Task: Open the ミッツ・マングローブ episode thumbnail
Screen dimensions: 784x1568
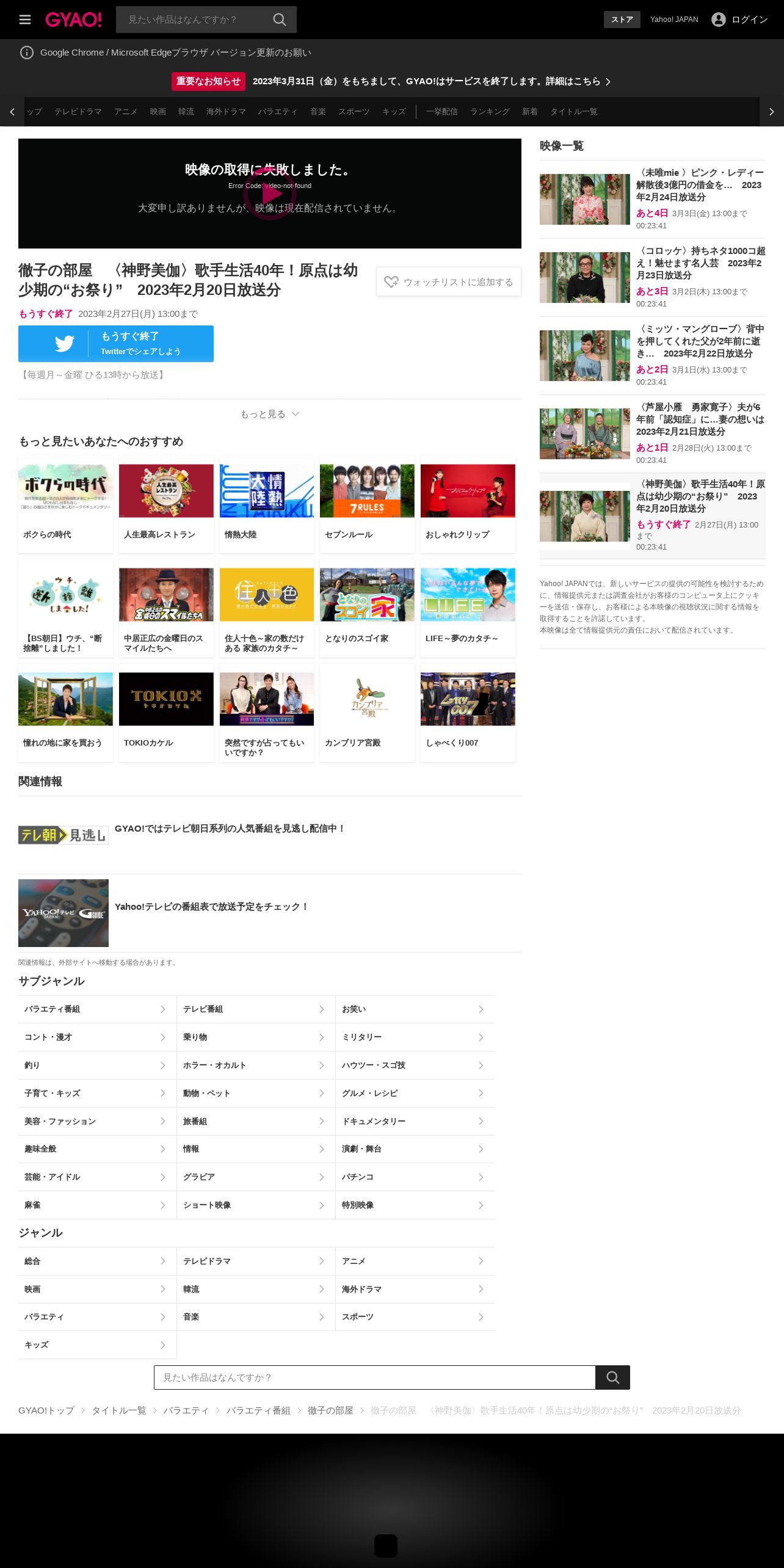Action: 585,355
